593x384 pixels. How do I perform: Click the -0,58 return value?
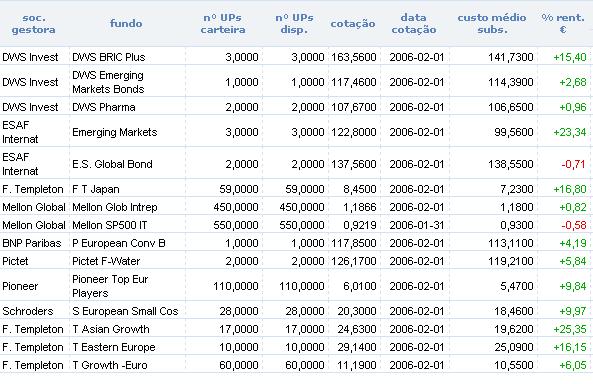(574, 225)
